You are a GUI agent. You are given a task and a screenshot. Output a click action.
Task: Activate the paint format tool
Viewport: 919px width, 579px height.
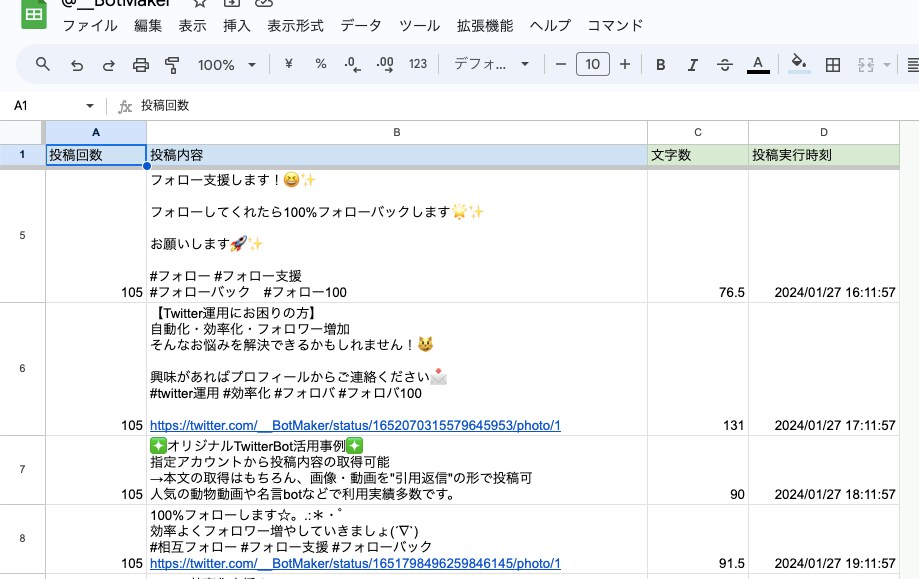[x=172, y=64]
